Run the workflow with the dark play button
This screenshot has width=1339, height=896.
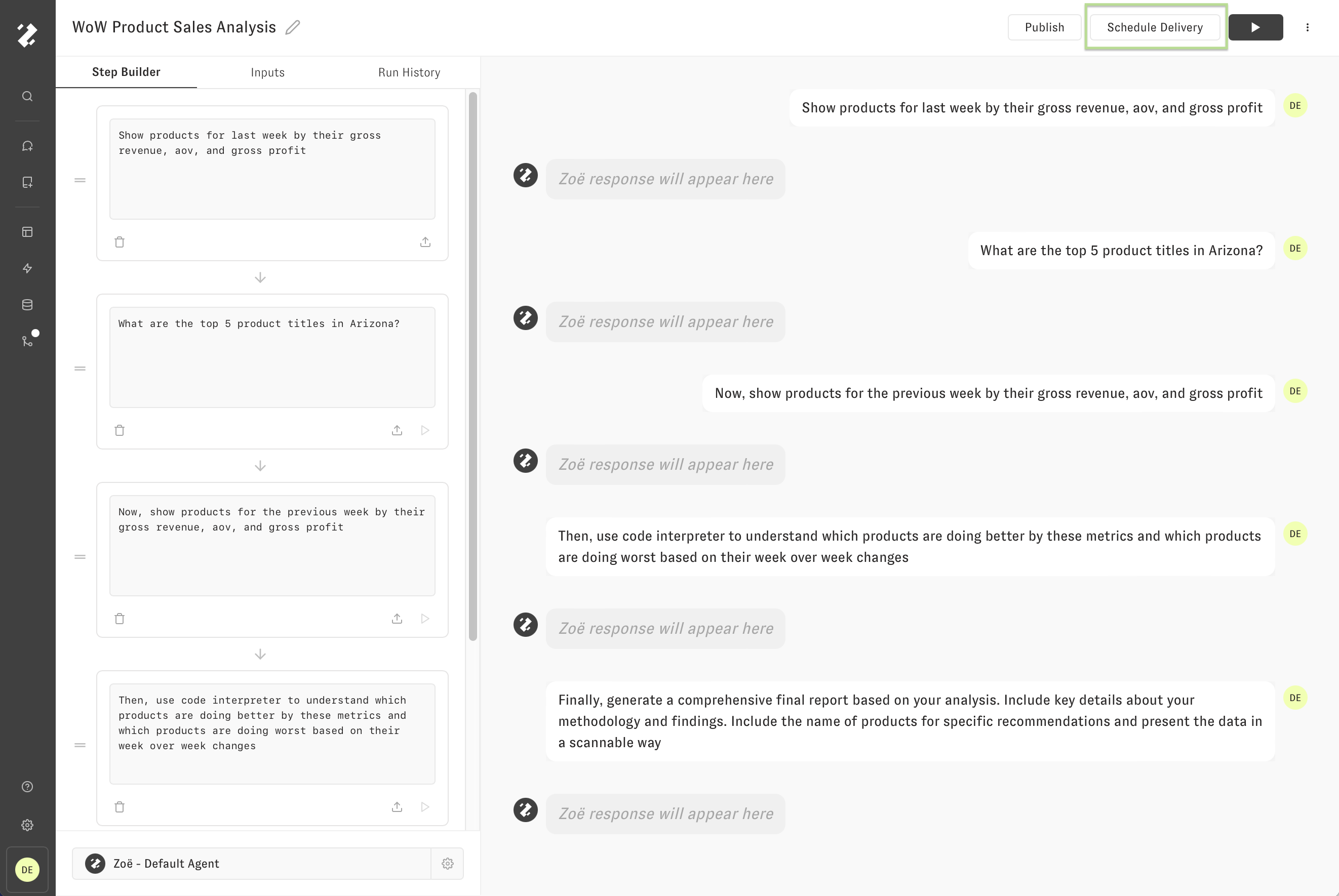click(x=1255, y=27)
